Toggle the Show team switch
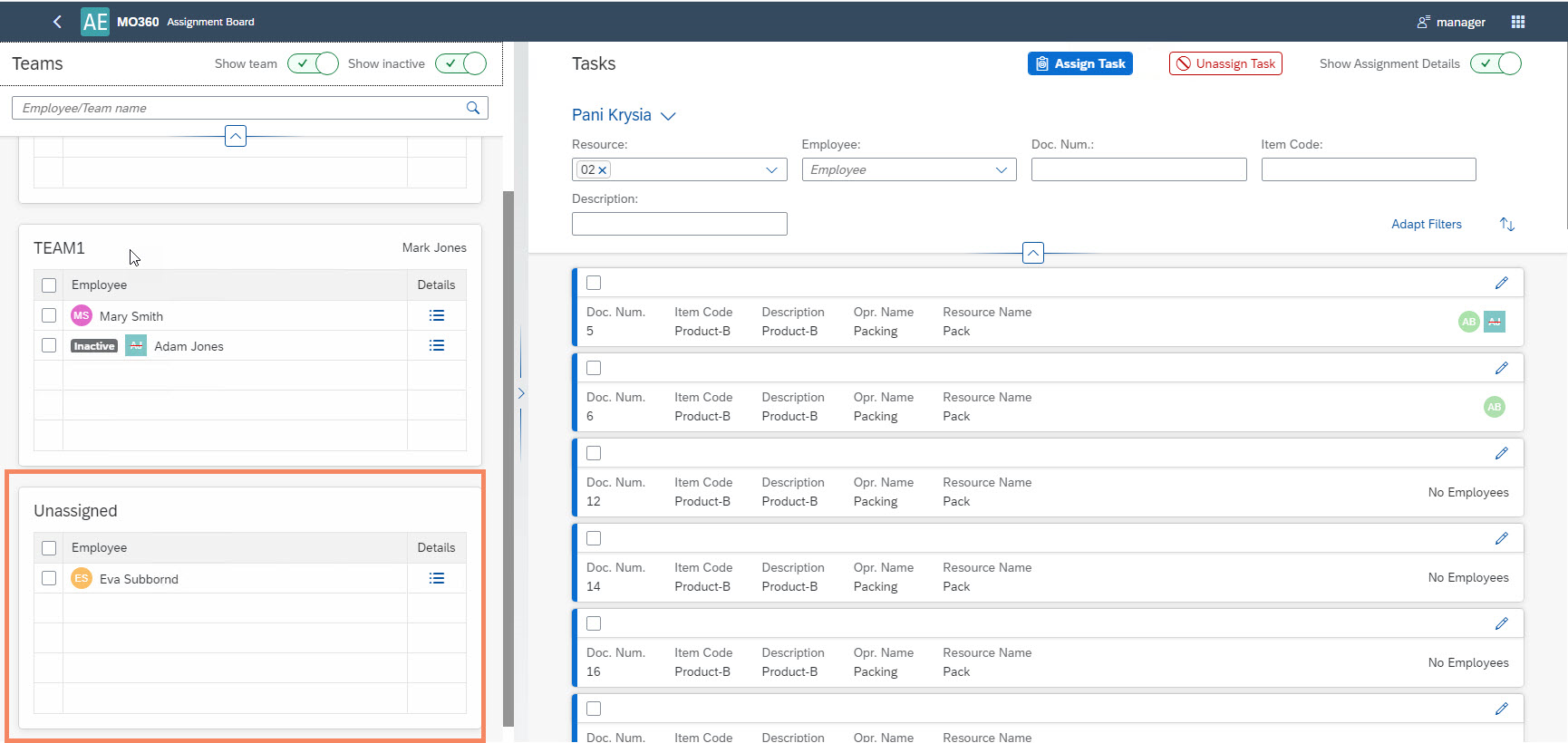1568x743 pixels. click(x=313, y=63)
